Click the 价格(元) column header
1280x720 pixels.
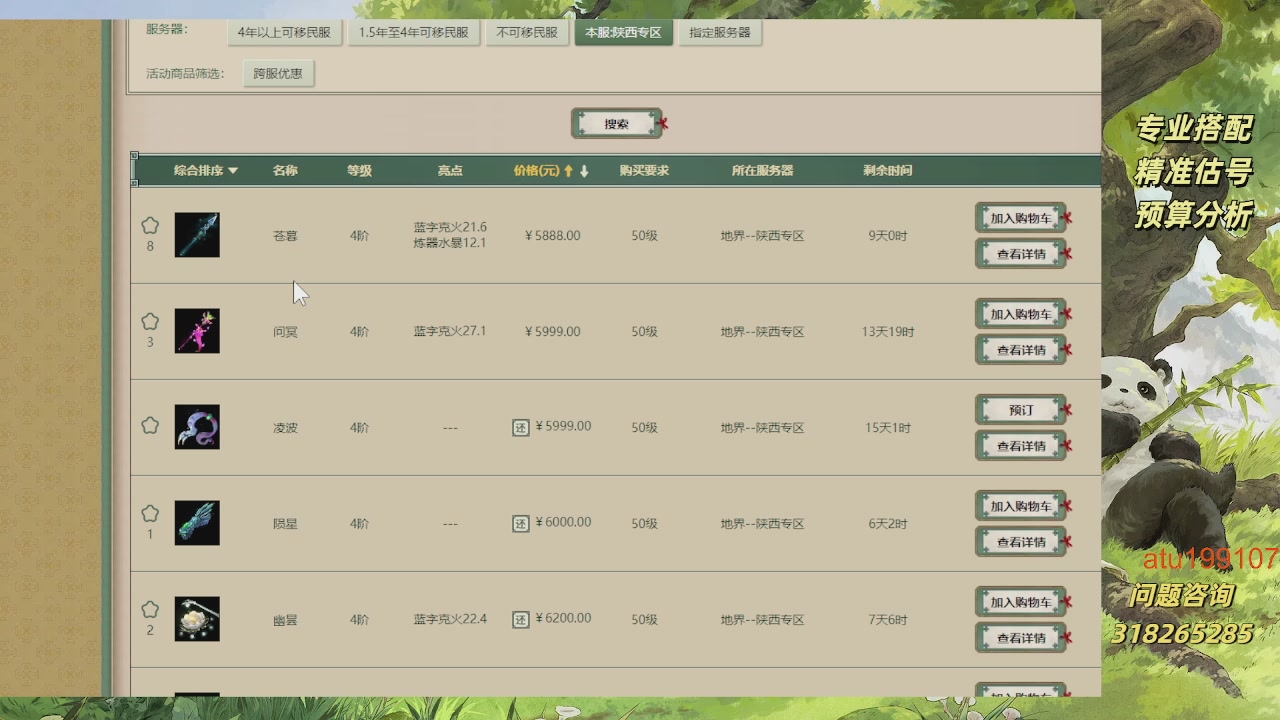click(x=537, y=171)
